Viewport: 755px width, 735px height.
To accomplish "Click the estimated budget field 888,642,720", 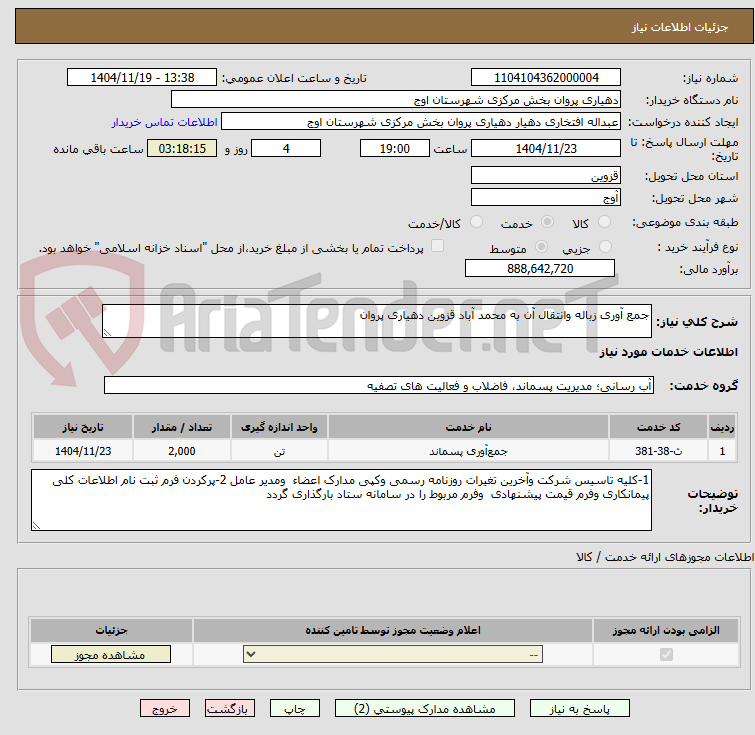I will 540,269.
